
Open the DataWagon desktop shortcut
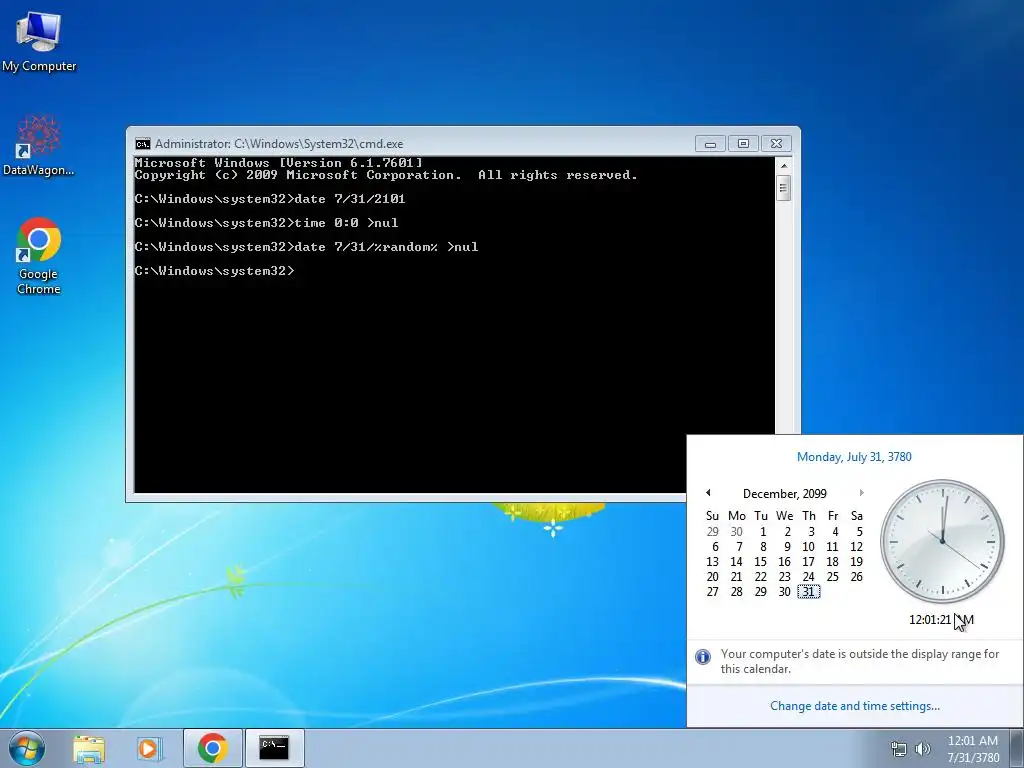pos(39,146)
